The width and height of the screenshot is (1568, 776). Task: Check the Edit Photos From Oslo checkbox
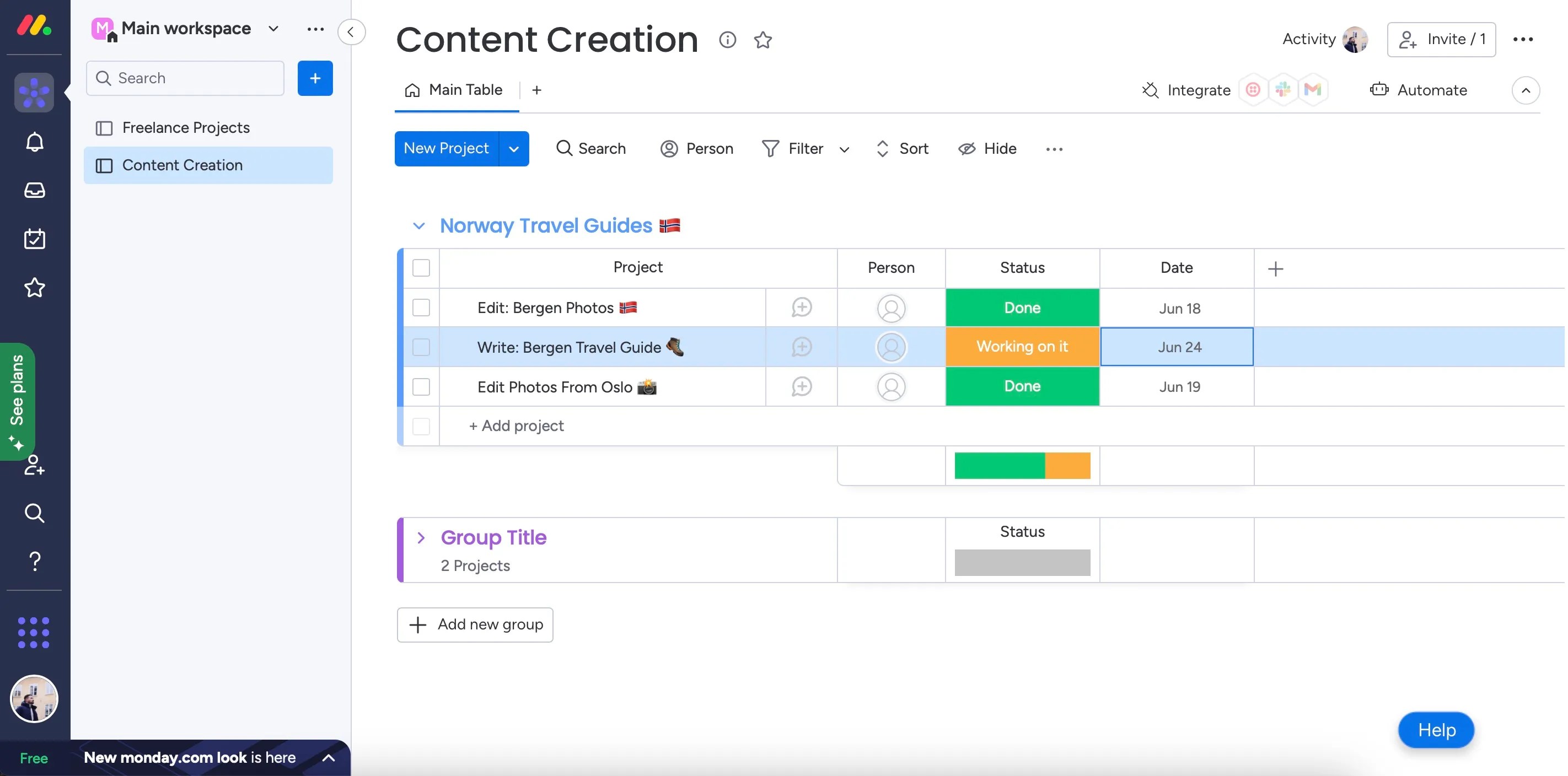(421, 387)
